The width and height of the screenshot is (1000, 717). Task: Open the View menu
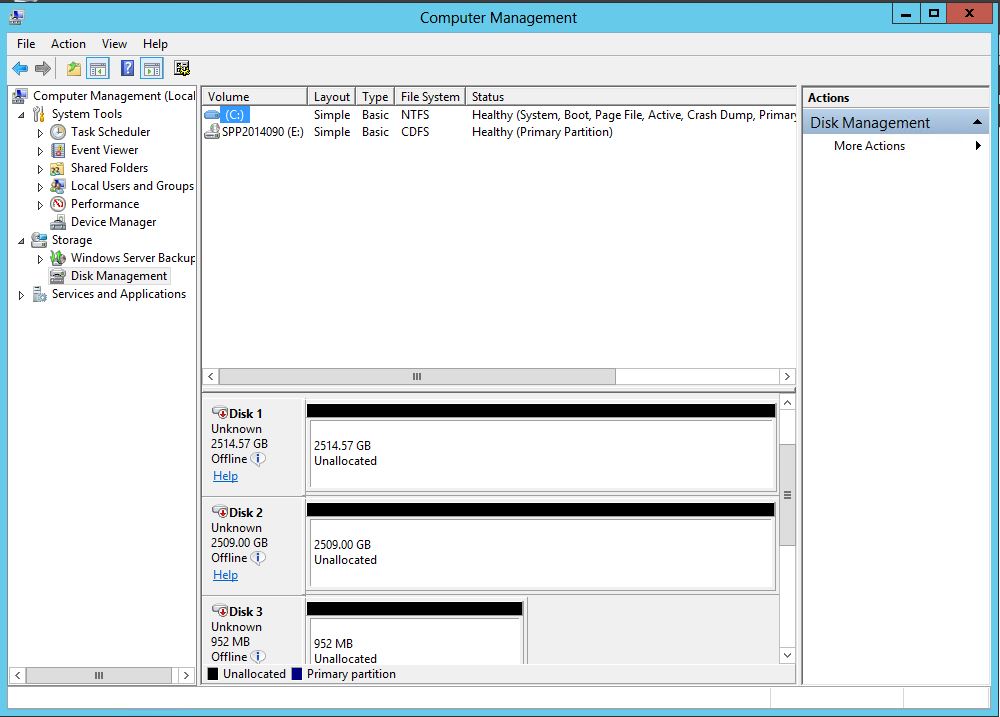[x=114, y=44]
